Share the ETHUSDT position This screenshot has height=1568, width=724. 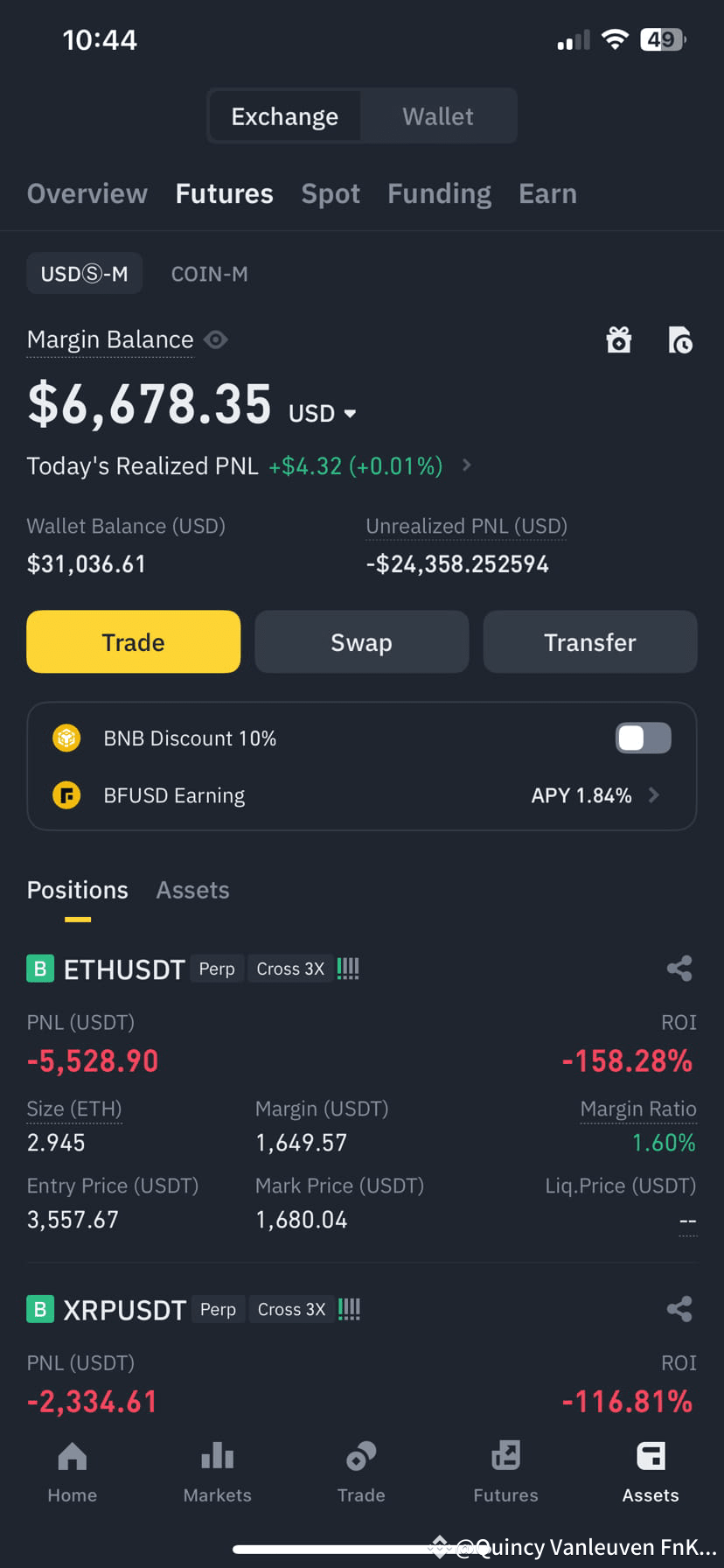679,968
